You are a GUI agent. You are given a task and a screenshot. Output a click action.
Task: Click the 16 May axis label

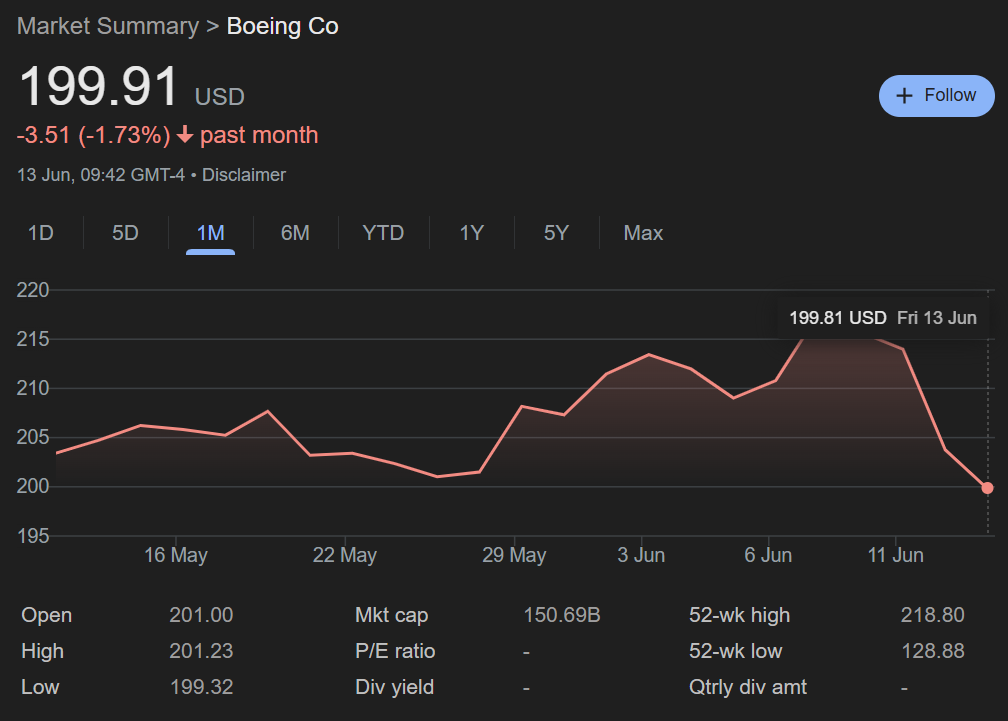tap(176, 555)
